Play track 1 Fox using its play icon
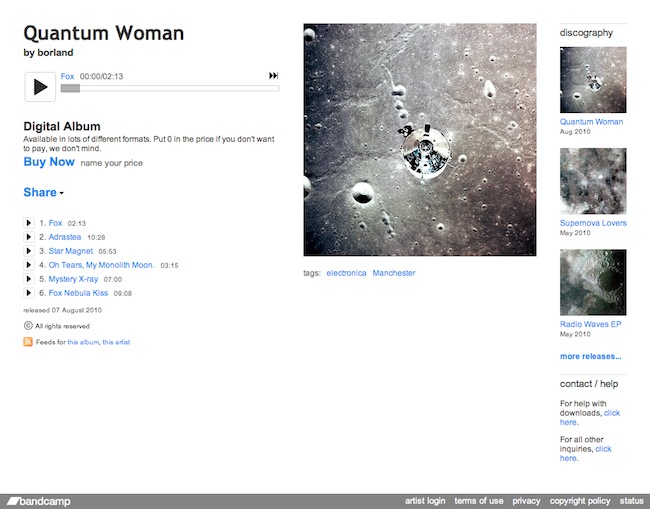Screen dimensions: 650x509 click(29, 223)
